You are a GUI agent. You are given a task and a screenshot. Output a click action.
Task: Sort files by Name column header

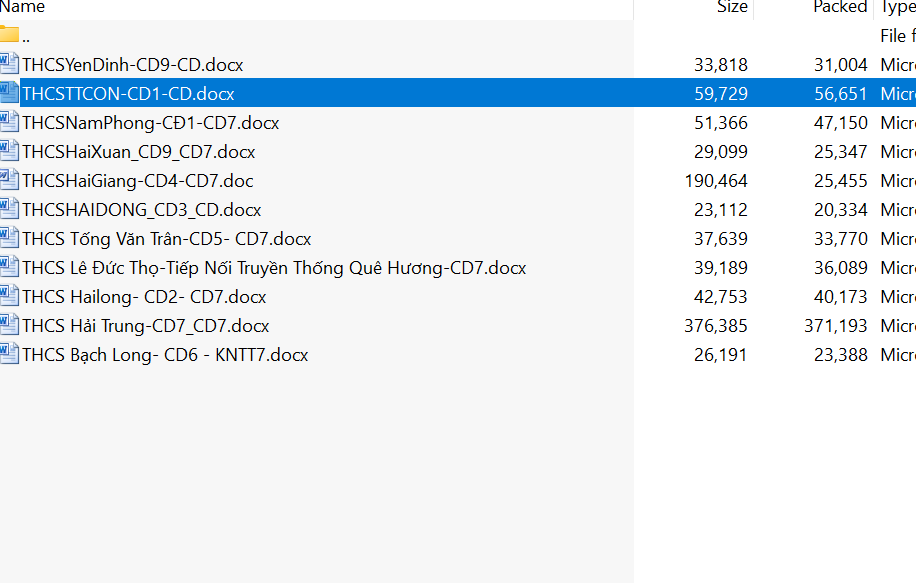click(23, 7)
